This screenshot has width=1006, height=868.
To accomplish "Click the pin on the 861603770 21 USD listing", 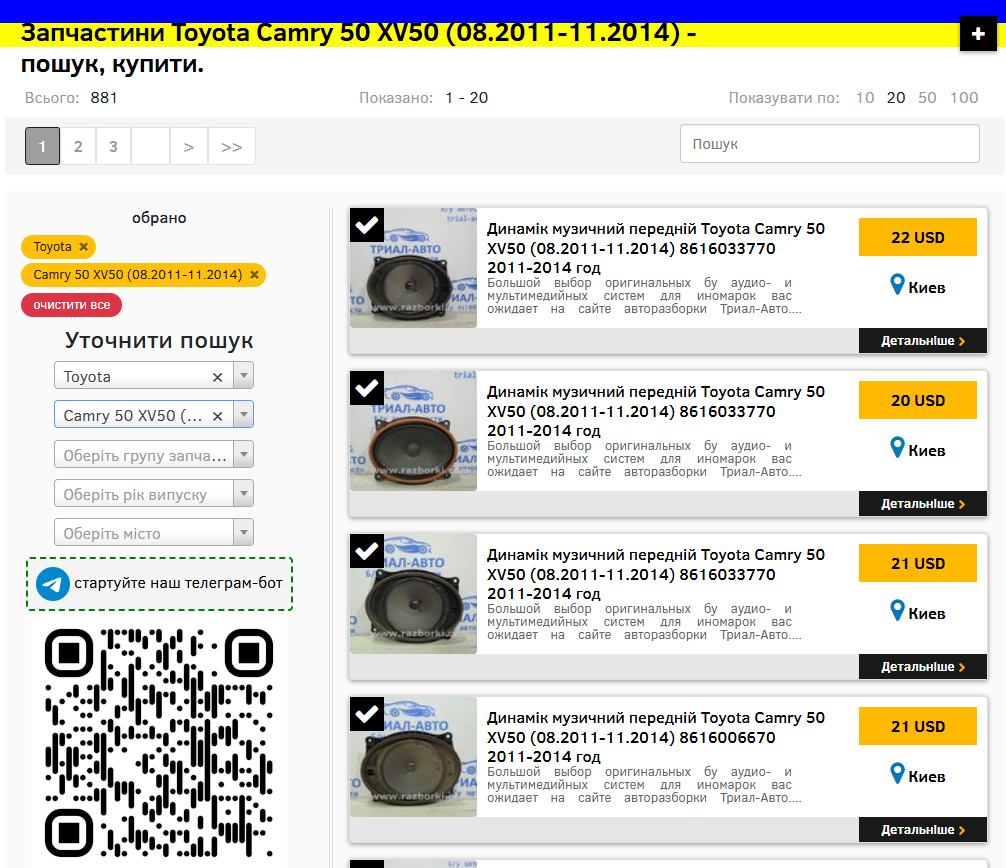I will coord(898,610).
